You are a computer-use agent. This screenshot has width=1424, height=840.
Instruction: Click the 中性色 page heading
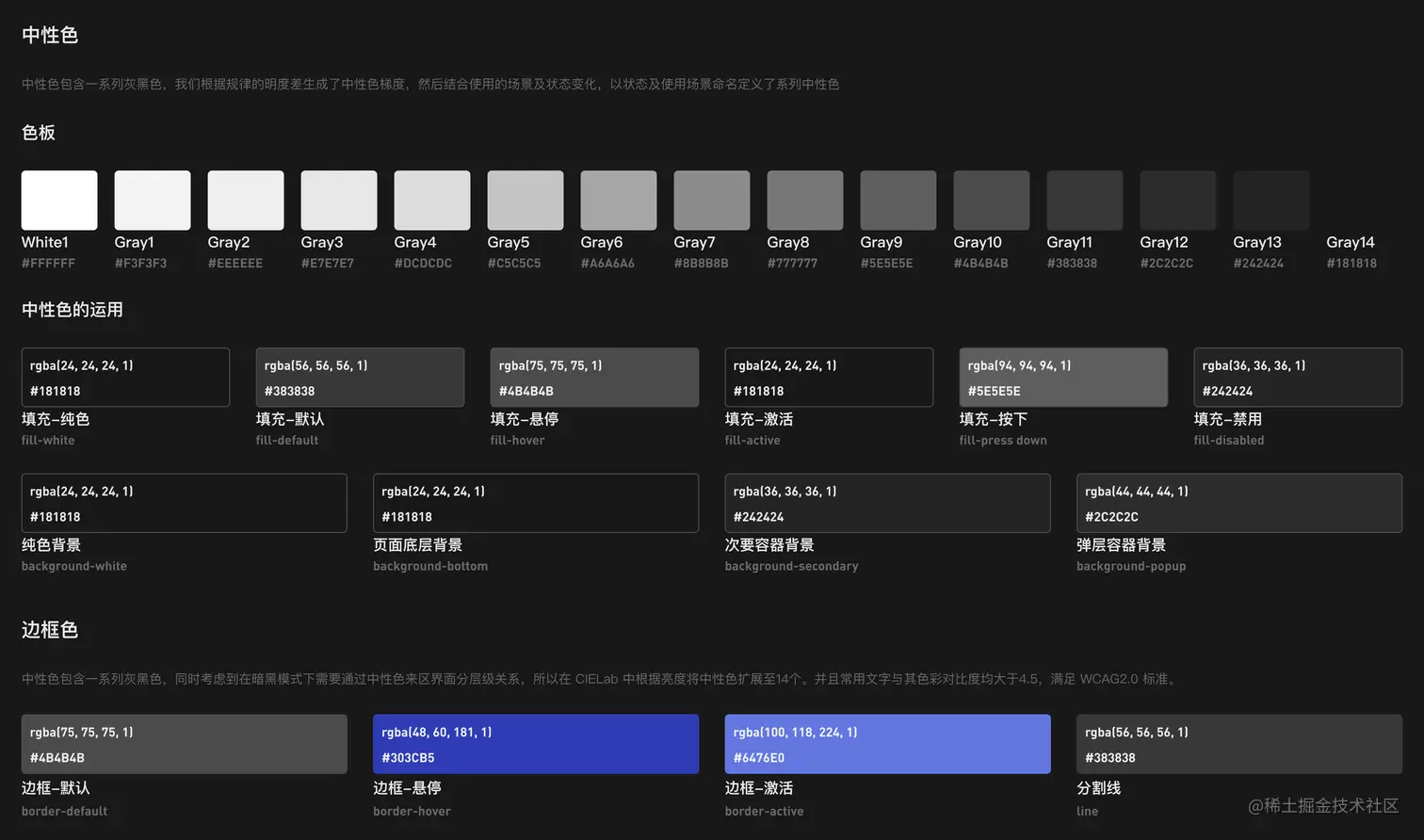pos(50,36)
